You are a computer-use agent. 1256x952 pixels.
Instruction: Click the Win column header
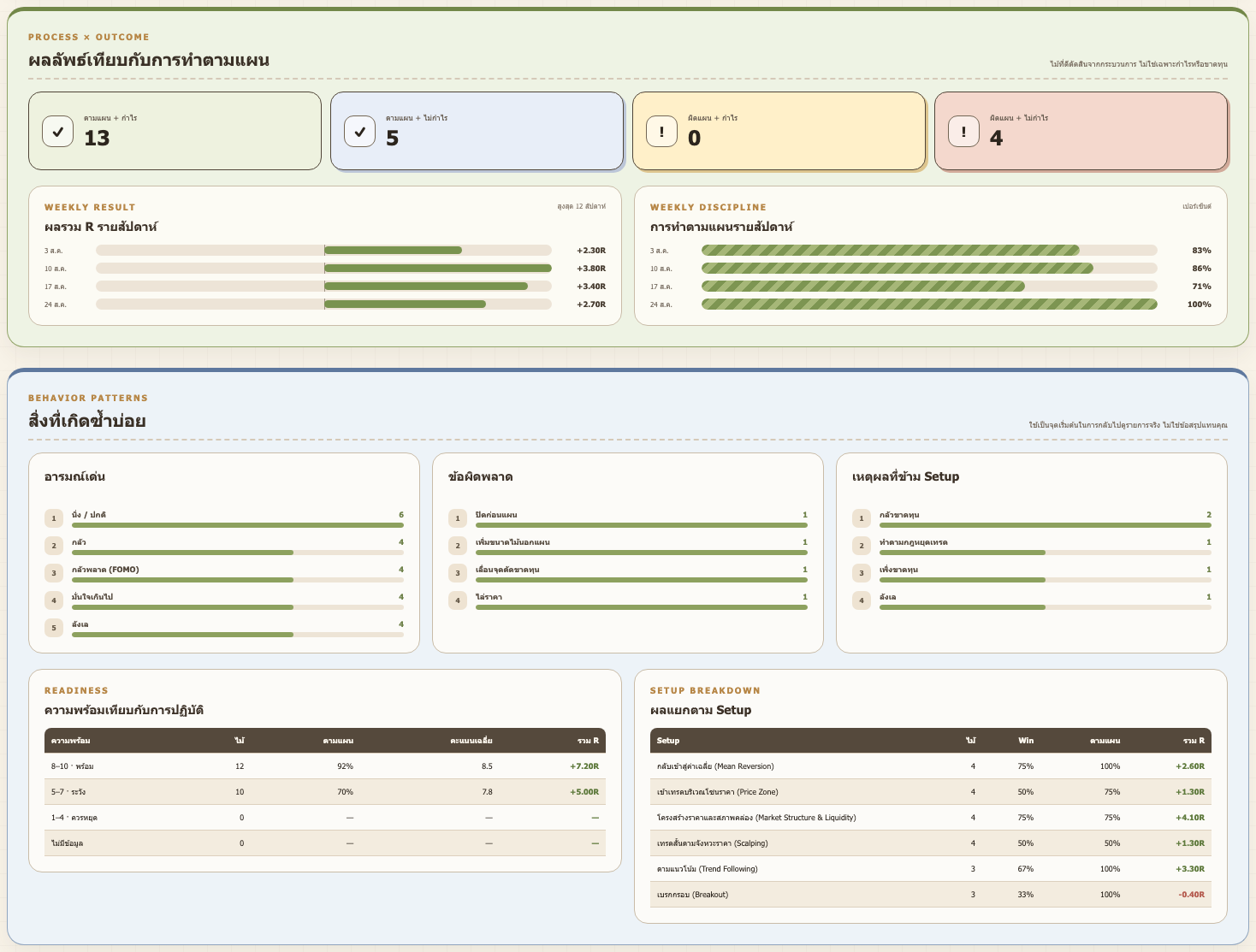(x=1026, y=741)
